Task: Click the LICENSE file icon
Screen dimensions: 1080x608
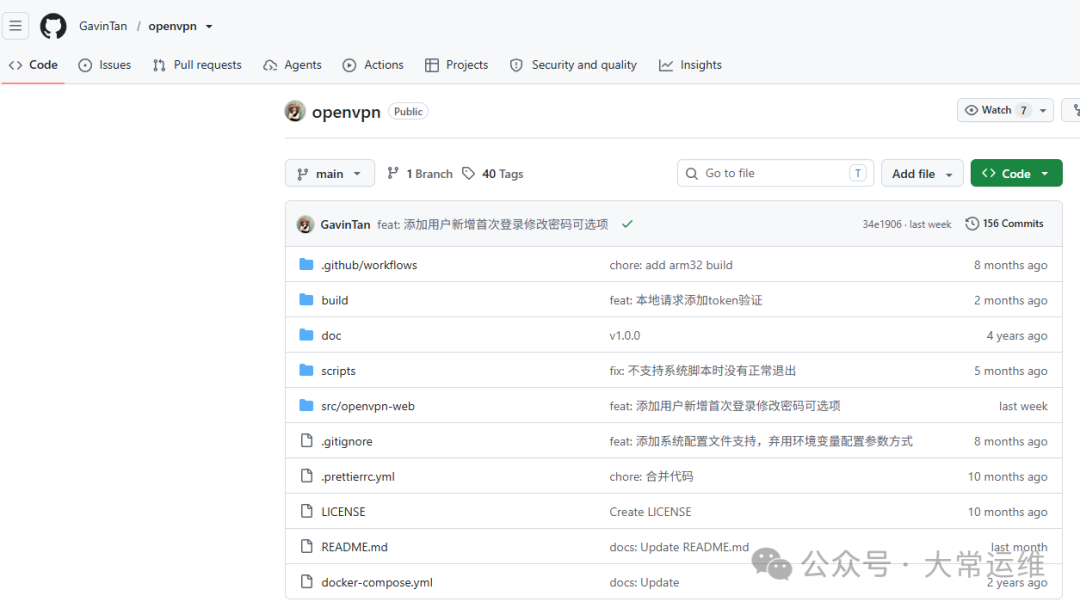Action: coord(307,511)
